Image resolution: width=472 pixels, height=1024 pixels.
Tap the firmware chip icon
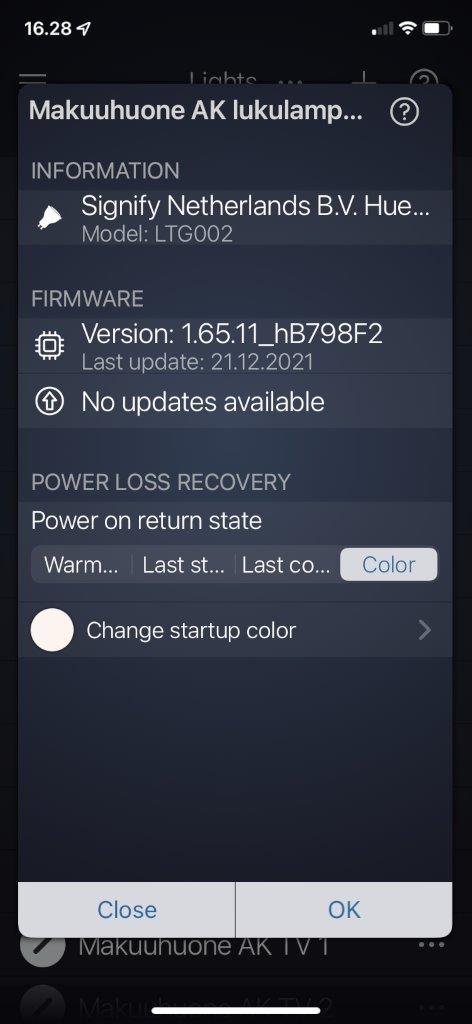tap(50, 346)
